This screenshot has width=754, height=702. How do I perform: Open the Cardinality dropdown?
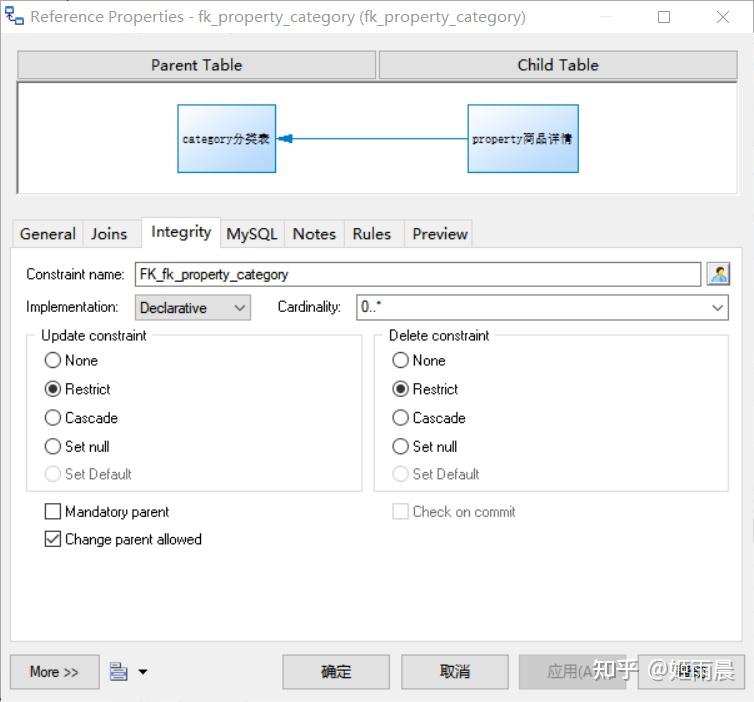click(x=542, y=308)
